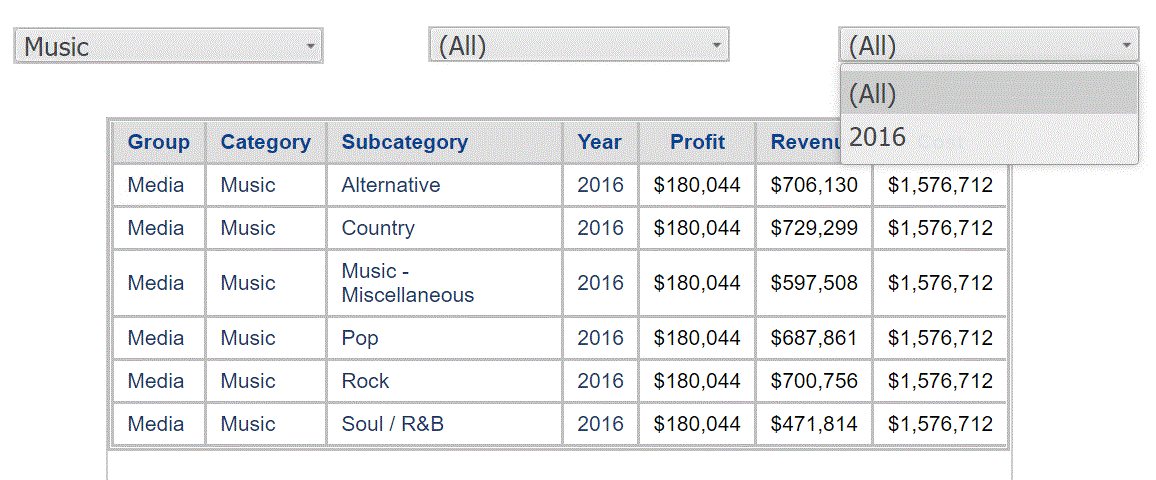
Task: Select the Alternative subcategory cell
Action: pos(445,185)
